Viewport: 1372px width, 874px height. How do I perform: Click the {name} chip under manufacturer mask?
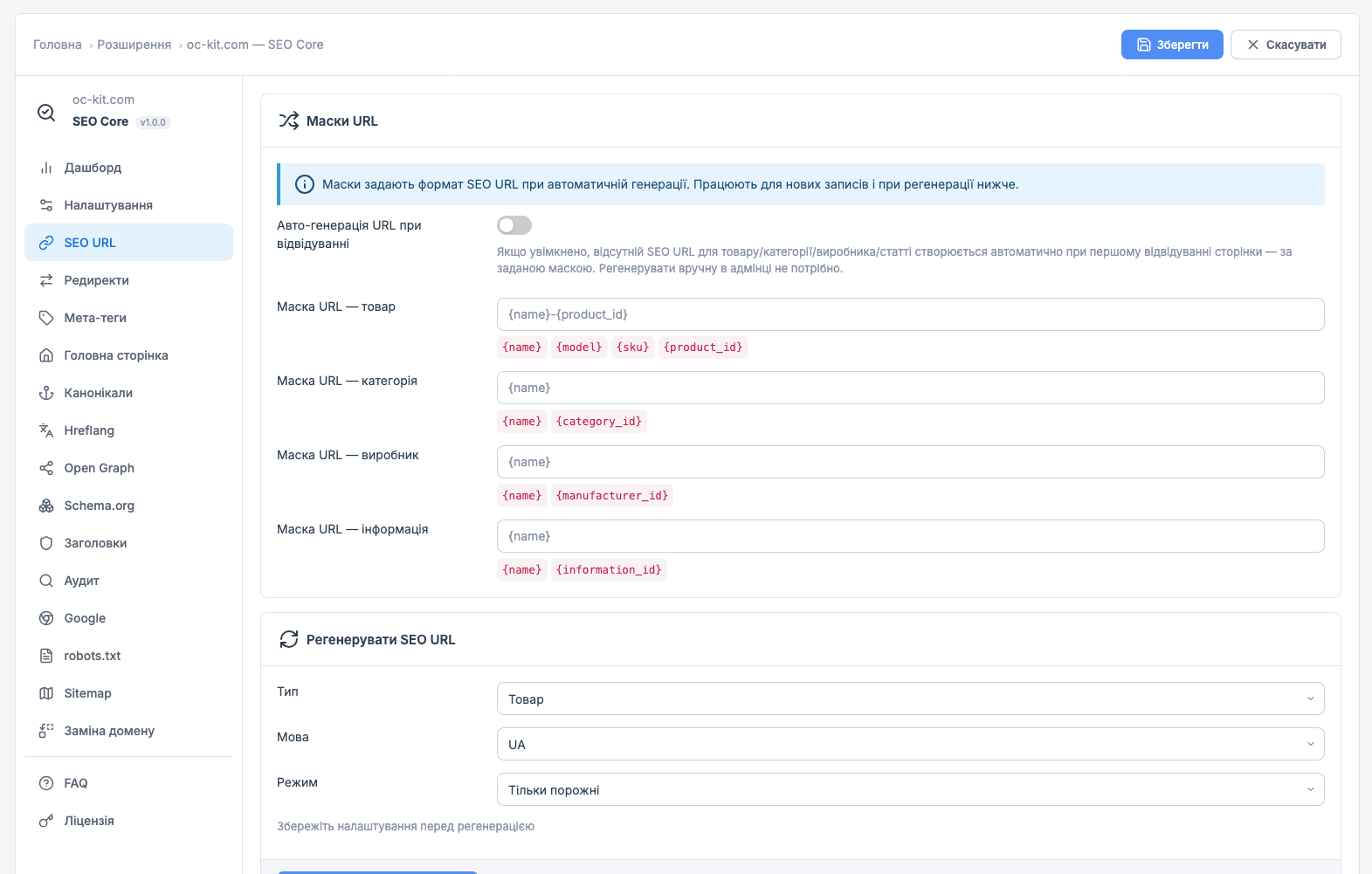pyautogui.click(x=522, y=496)
